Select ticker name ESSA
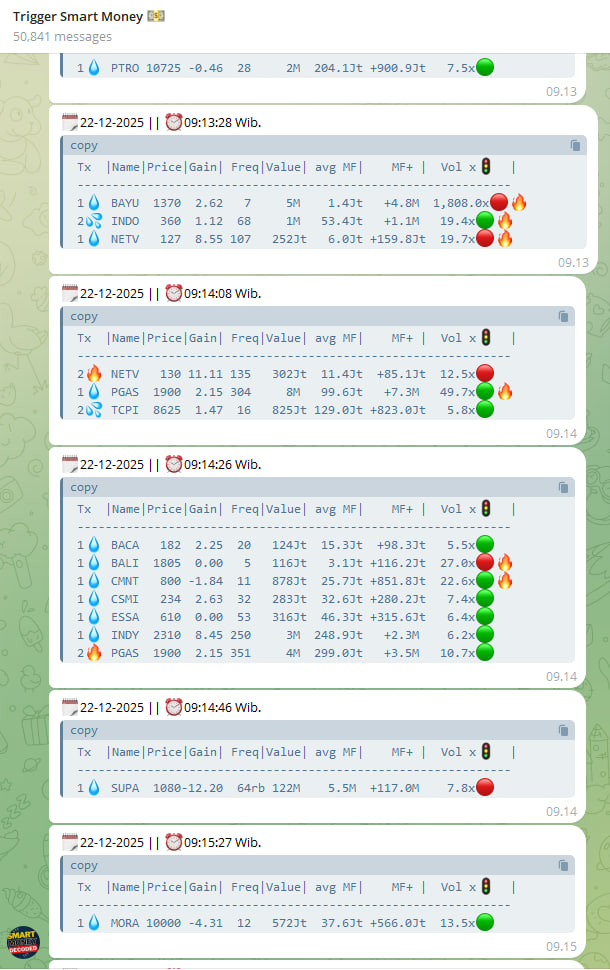Screen dimensions: 610x970 [125, 617]
